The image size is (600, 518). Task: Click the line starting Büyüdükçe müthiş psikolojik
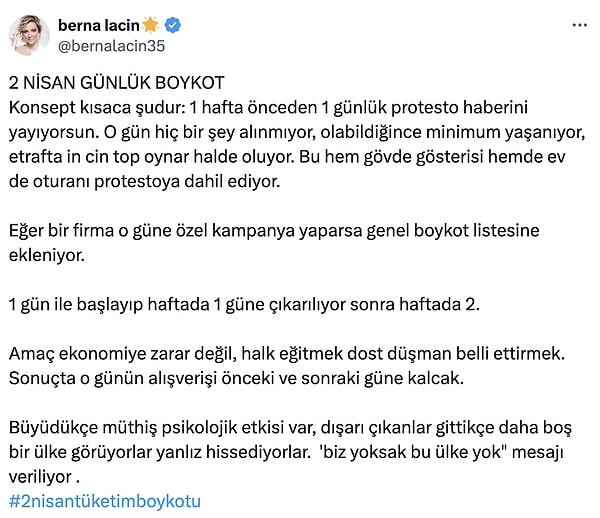290,428
